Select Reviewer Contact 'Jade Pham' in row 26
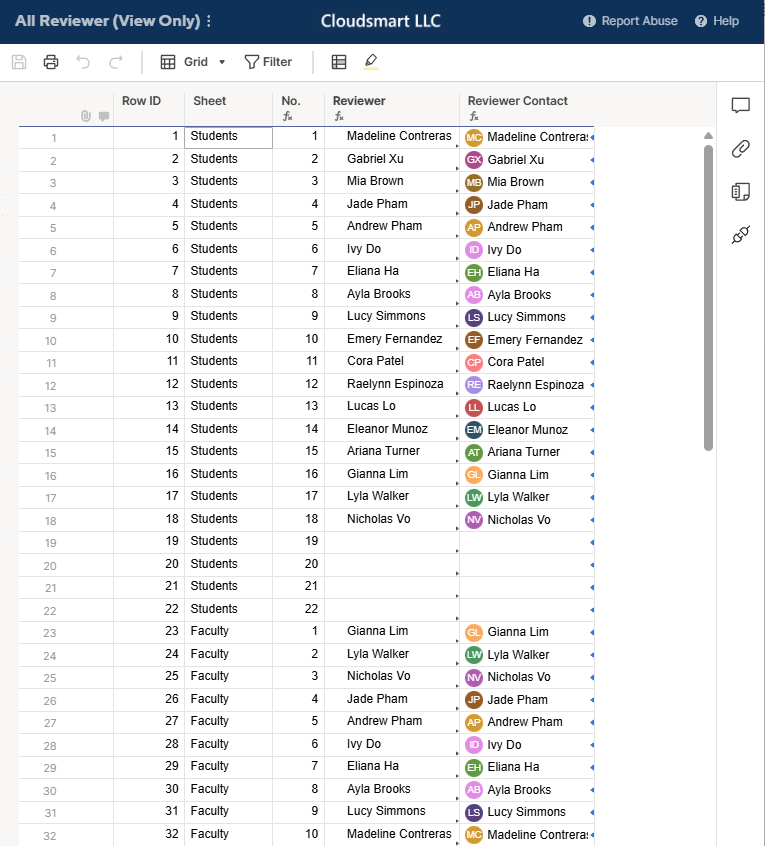This screenshot has width=765, height=846. pyautogui.click(x=527, y=700)
